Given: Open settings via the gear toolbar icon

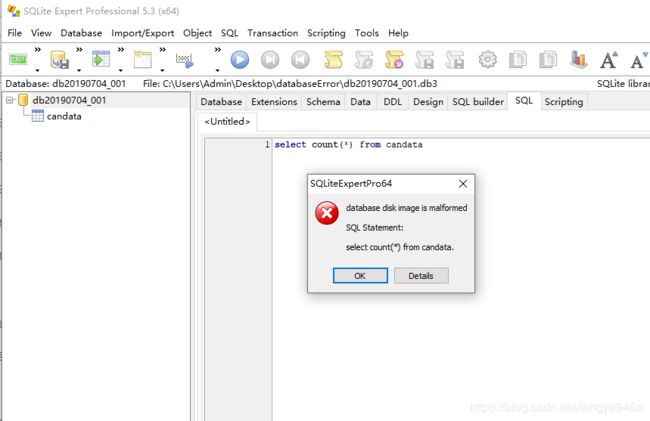Looking at the screenshot, I should [x=488, y=59].
